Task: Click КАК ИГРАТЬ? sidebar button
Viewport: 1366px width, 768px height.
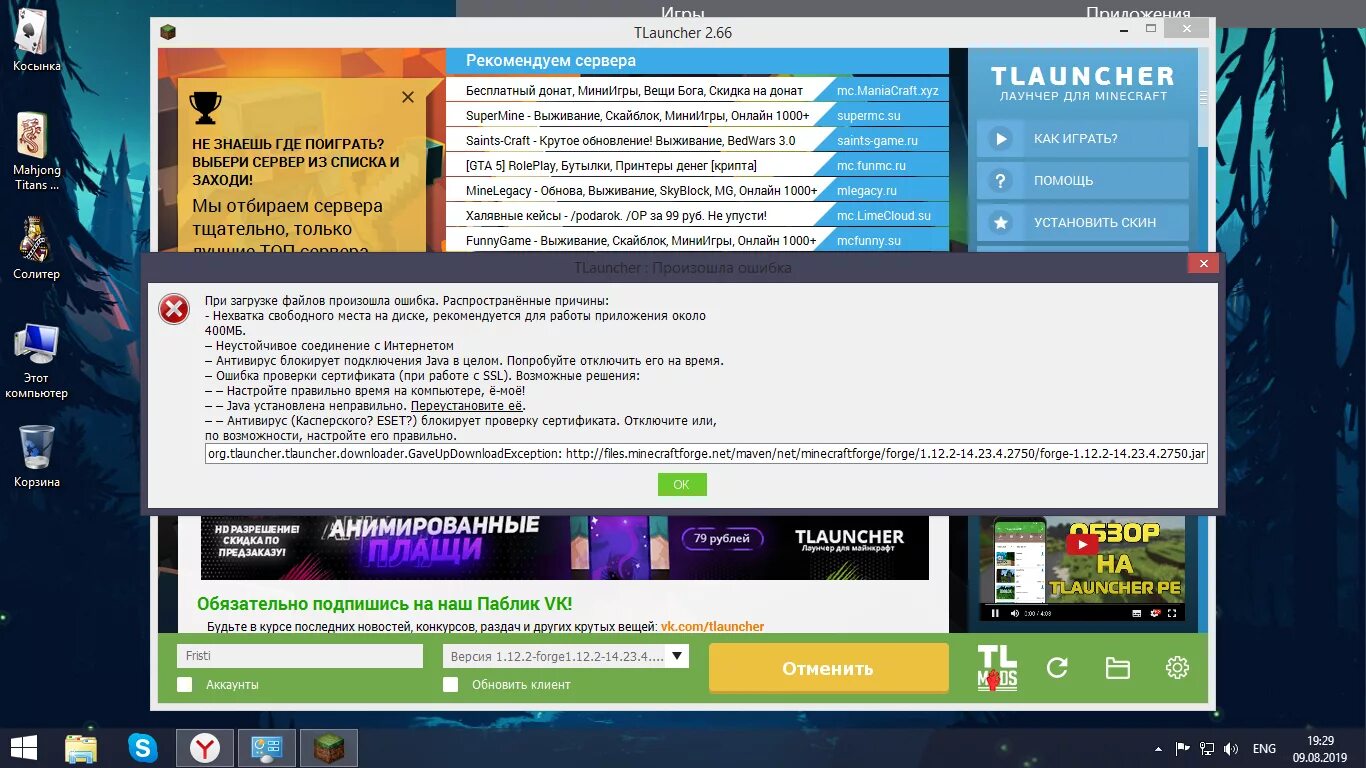Action: pos(1083,139)
